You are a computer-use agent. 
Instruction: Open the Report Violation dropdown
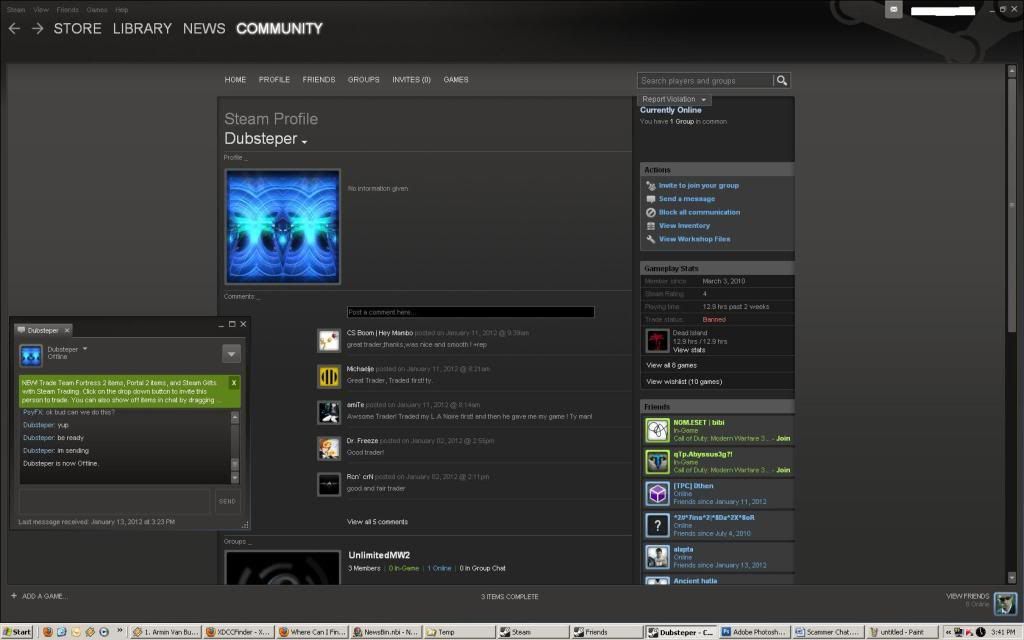(x=674, y=99)
